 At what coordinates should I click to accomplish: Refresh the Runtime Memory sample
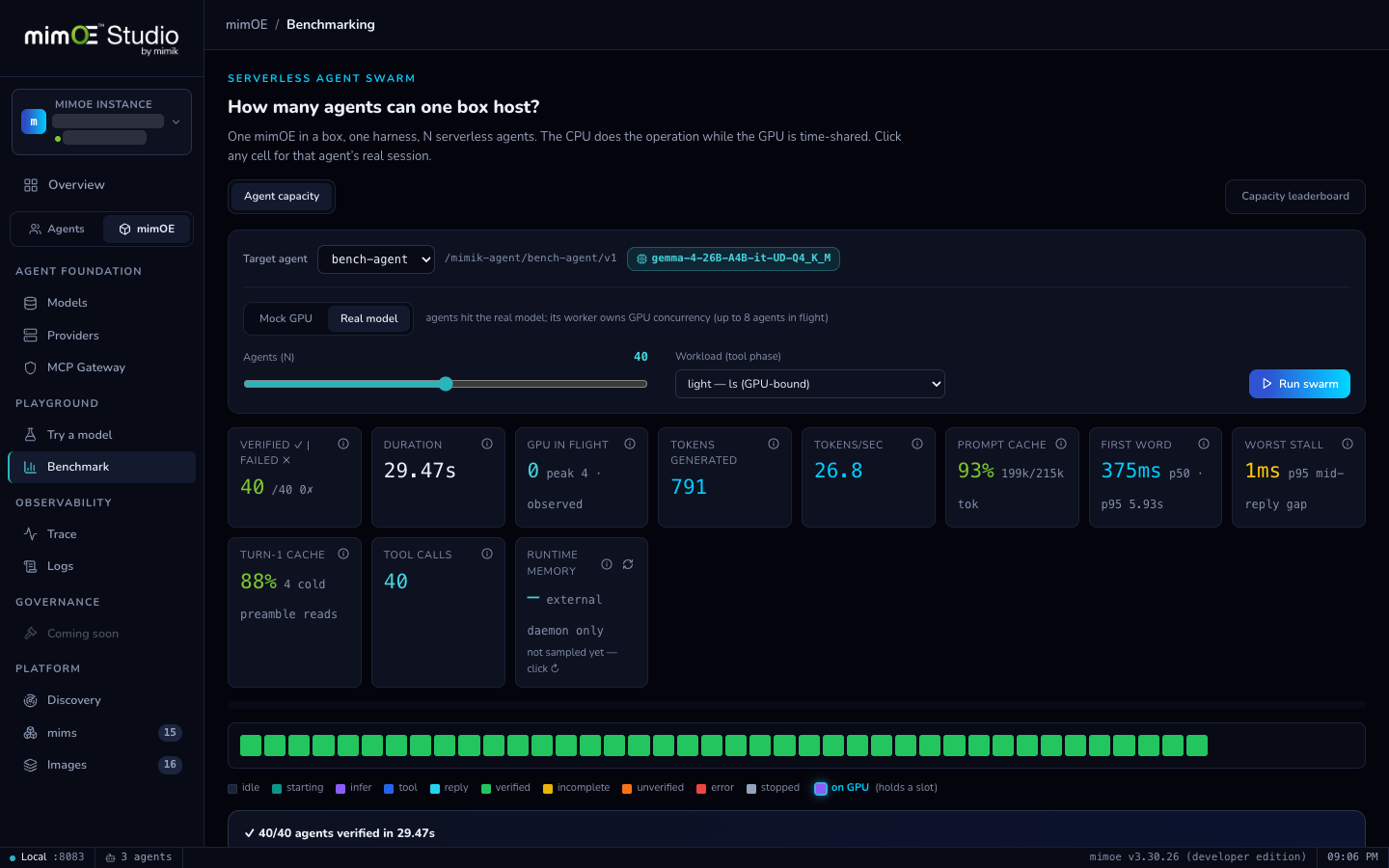pyautogui.click(x=628, y=564)
